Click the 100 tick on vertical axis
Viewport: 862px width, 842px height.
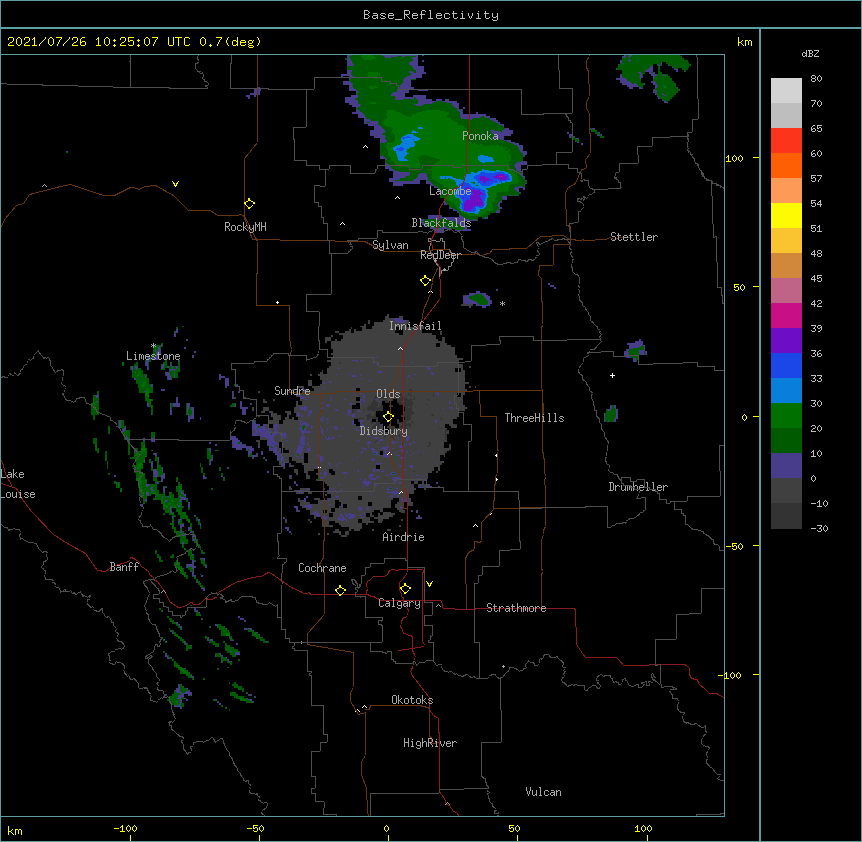[734, 158]
